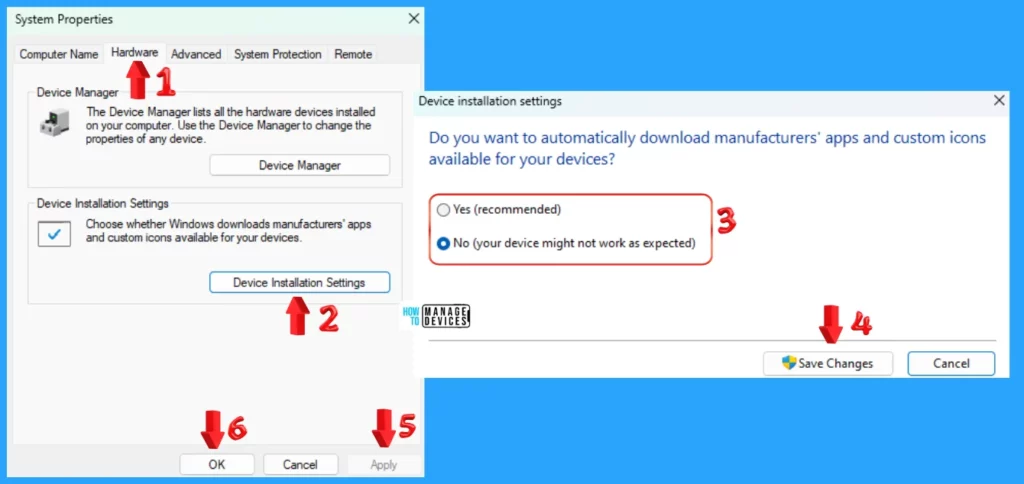Open the Remote tab
Viewport: 1024px width, 484px height.
[x=353, y=54]
